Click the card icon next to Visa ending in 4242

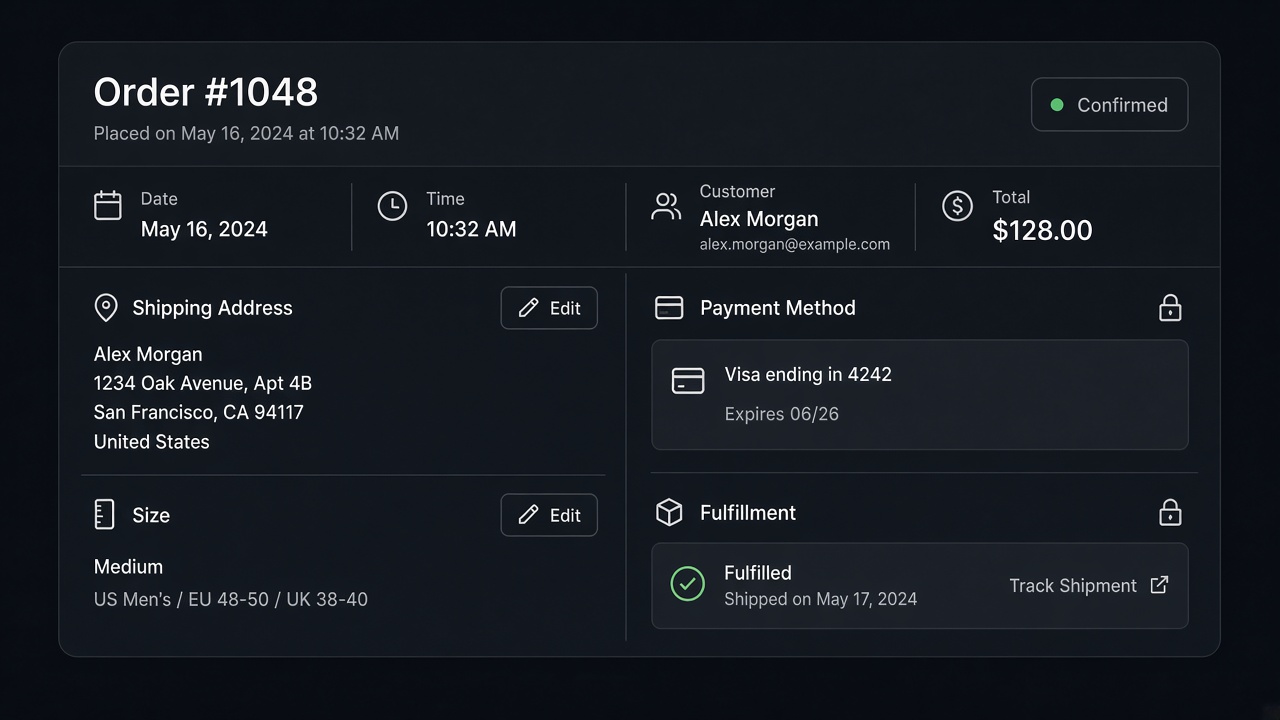(x=688, y=380)
